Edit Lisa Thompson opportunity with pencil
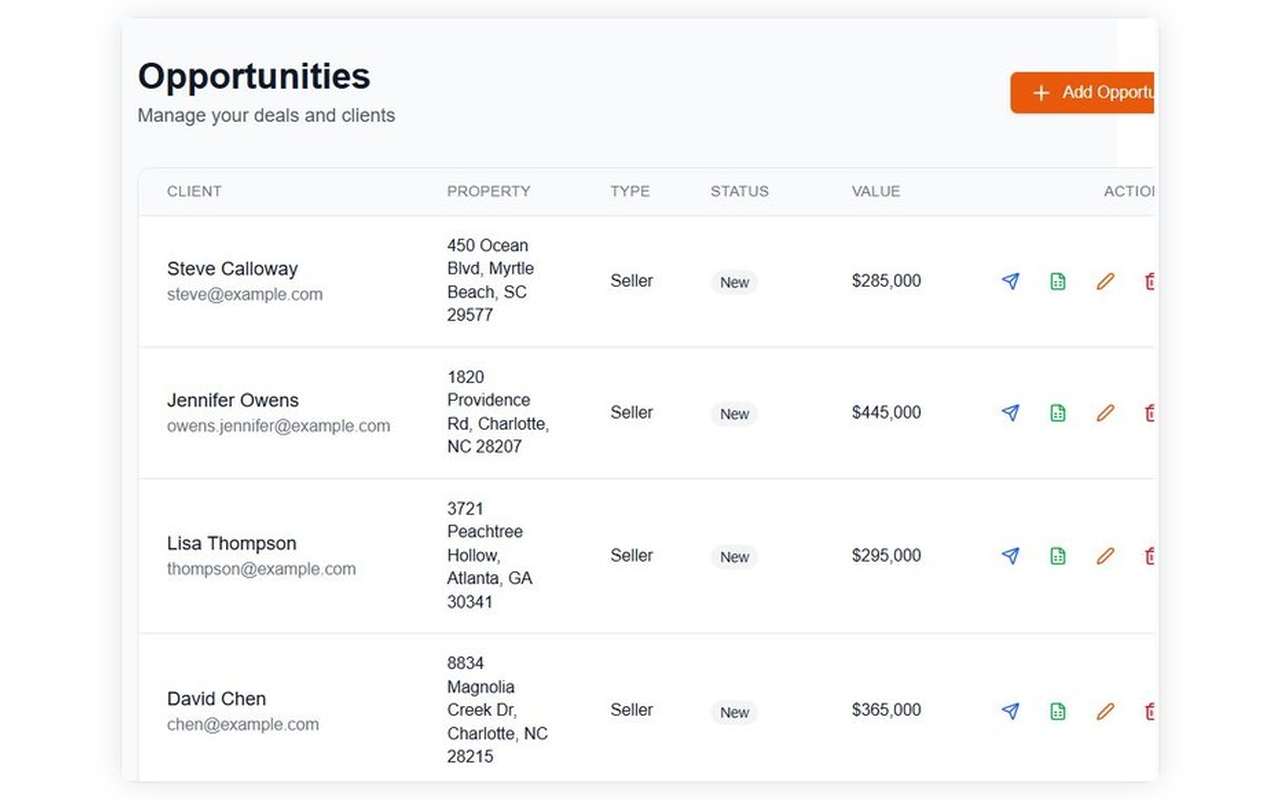 point(1105,556)
